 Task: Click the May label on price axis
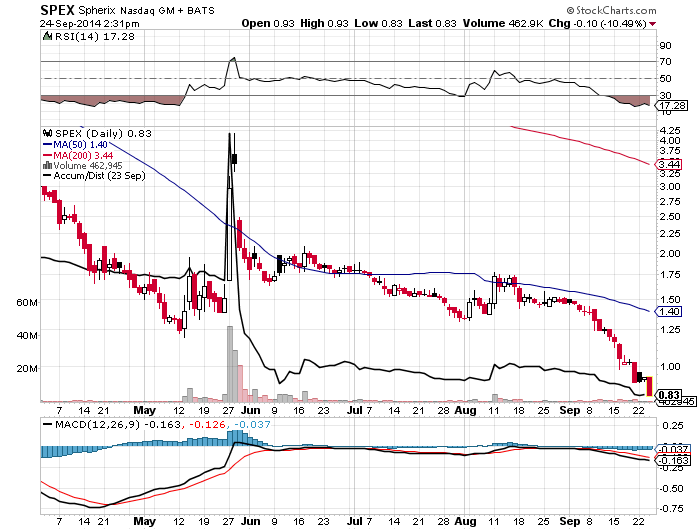(x=145, y=410)
